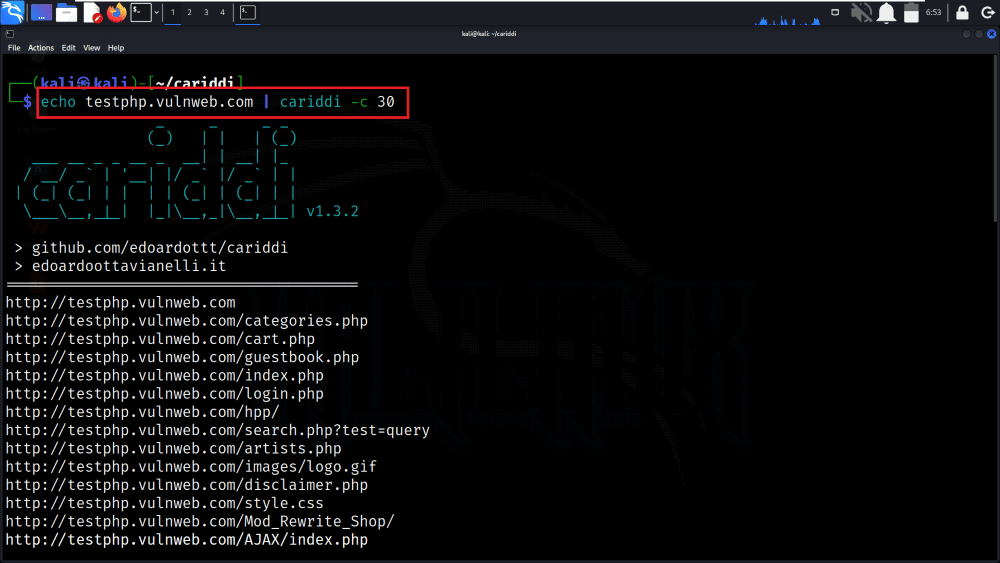Open the Kali applications menu
Viewport: 1000px width, 563px height.
(12, 12)
